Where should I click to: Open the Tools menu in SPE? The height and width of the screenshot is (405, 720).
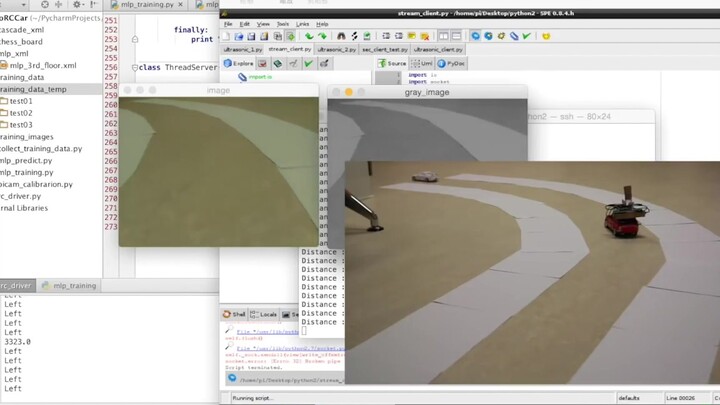tap(283, 24)
